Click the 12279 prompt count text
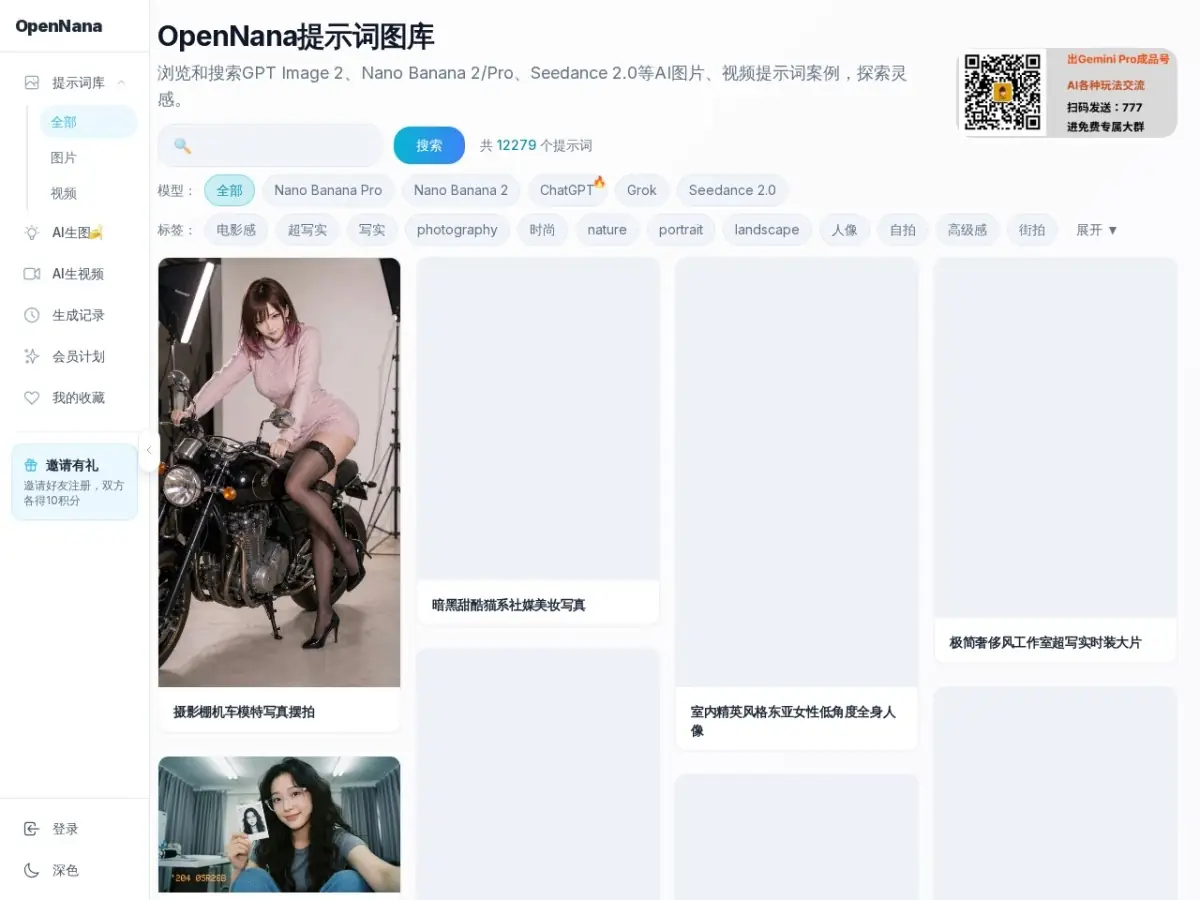The height and width of the screenshot is (900, 1200). point(517,145)
